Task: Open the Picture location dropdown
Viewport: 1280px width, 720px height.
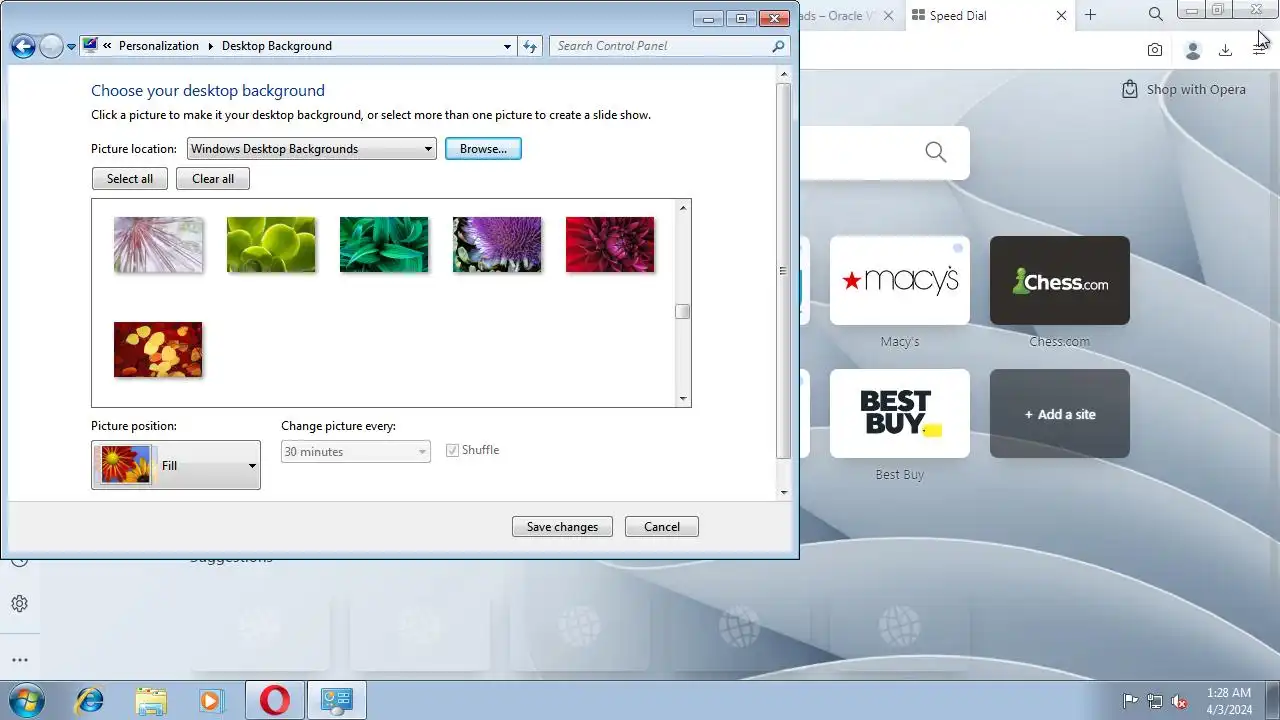Action: [x=312, y=149]
